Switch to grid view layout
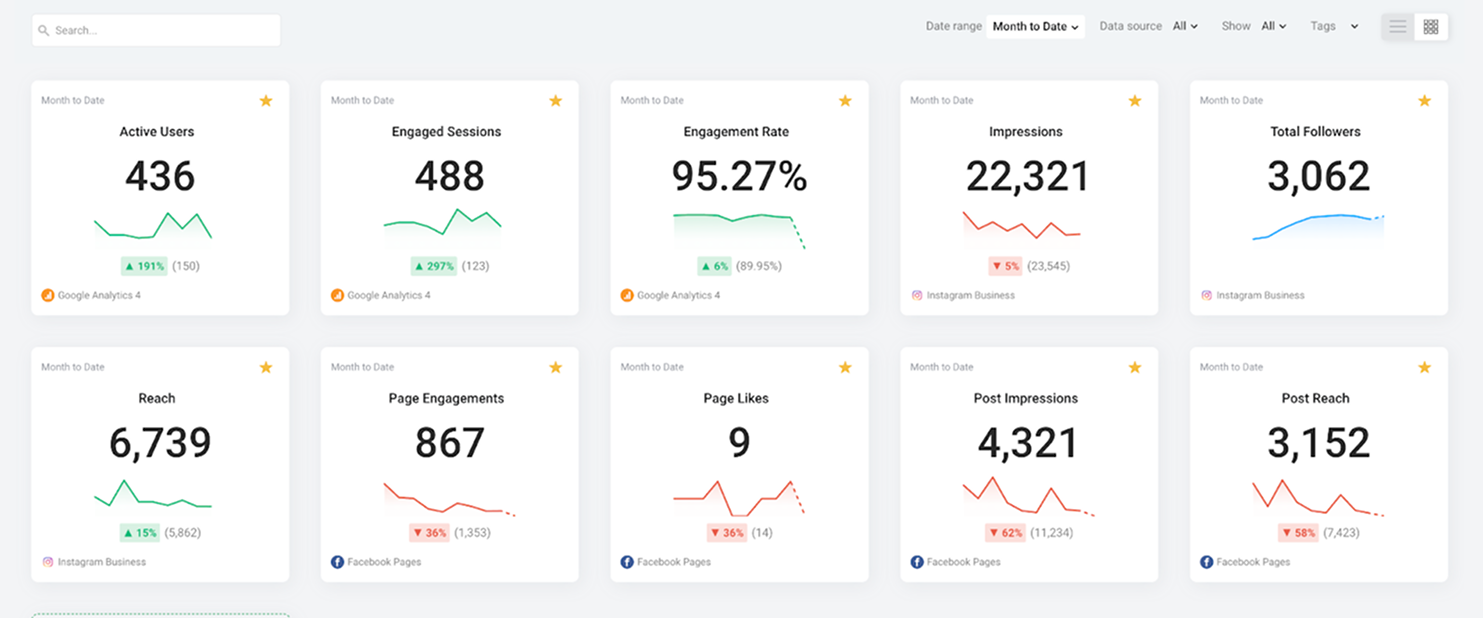This screenshot has height=618, width=1483. point(1431,27)
